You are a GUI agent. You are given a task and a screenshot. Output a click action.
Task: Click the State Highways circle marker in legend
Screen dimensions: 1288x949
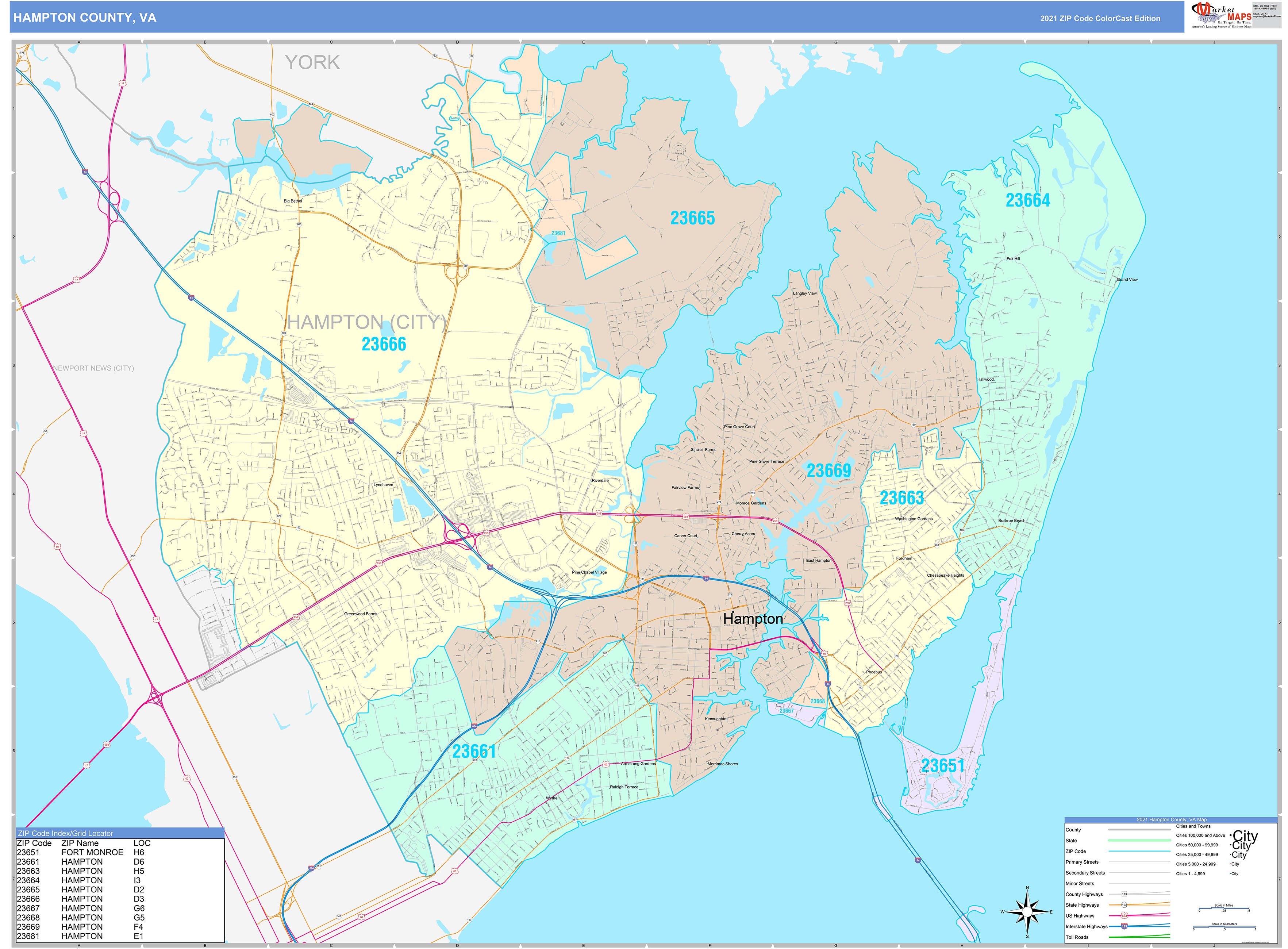(1124, 905)
